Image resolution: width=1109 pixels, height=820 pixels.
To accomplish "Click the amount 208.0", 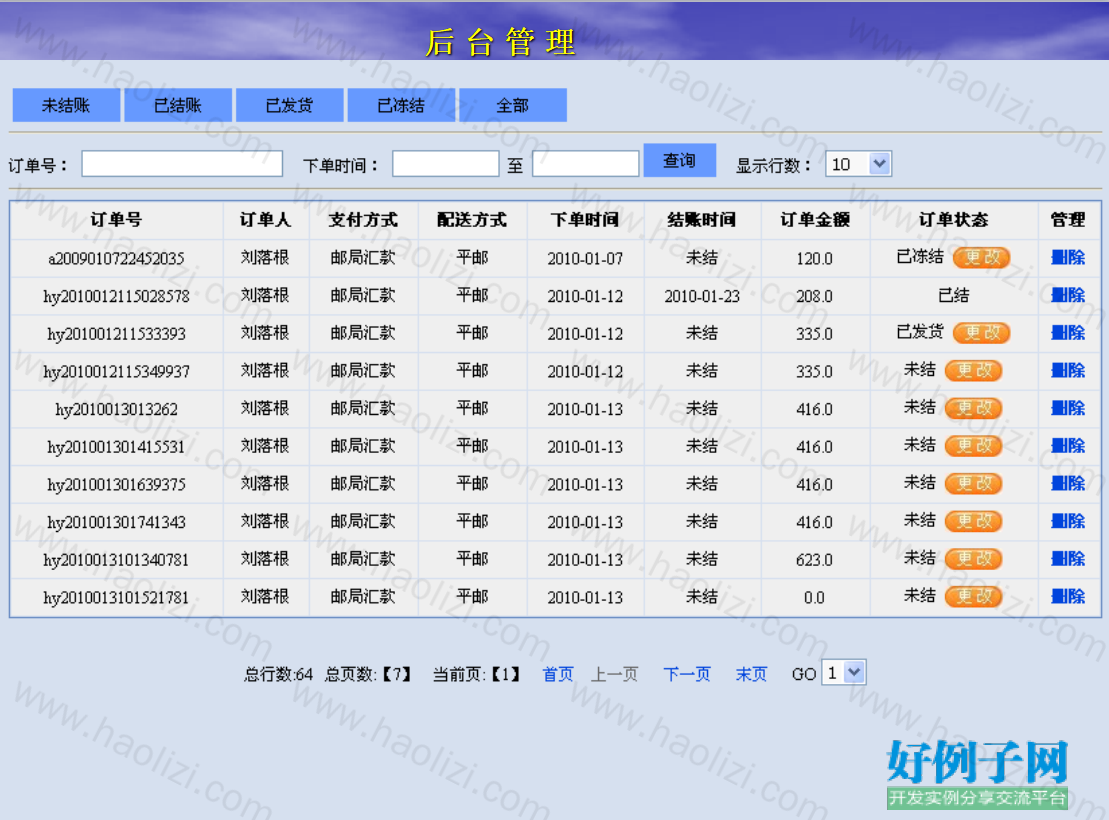I will (814, 296).
